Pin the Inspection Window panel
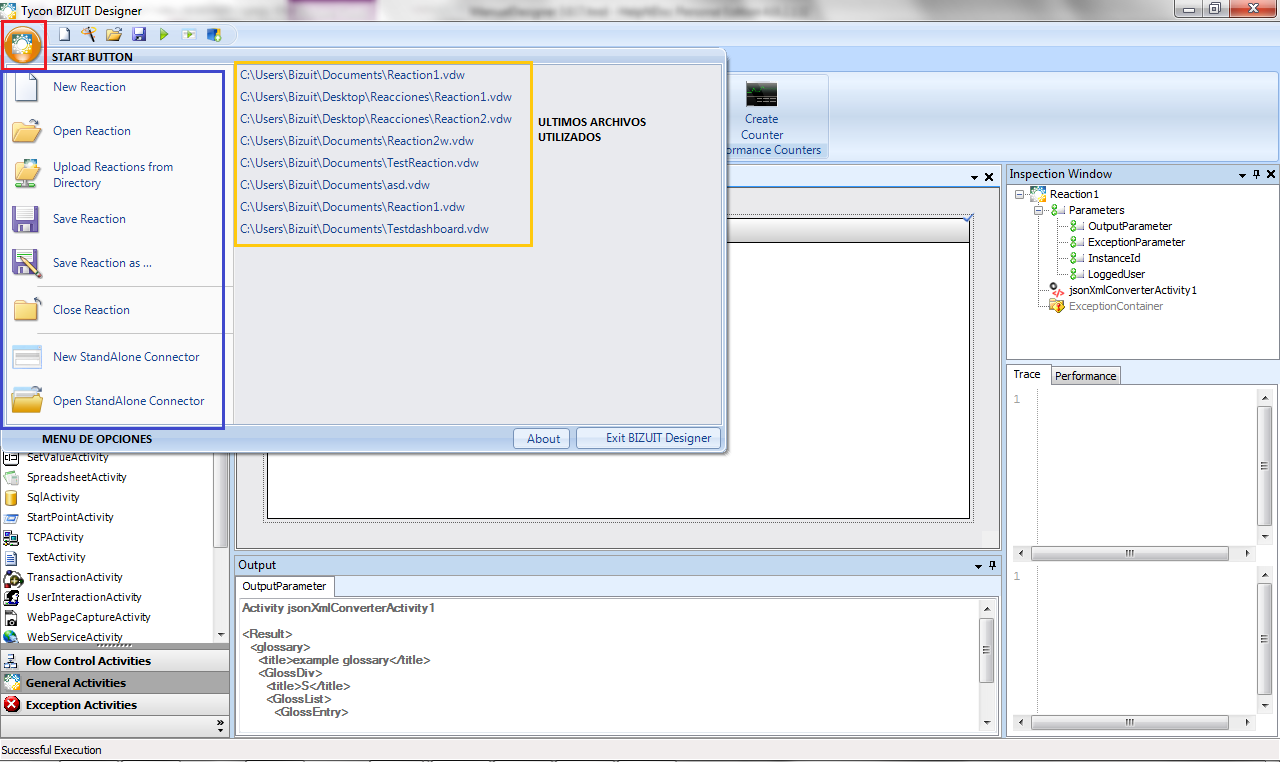 click(1257, 174)
